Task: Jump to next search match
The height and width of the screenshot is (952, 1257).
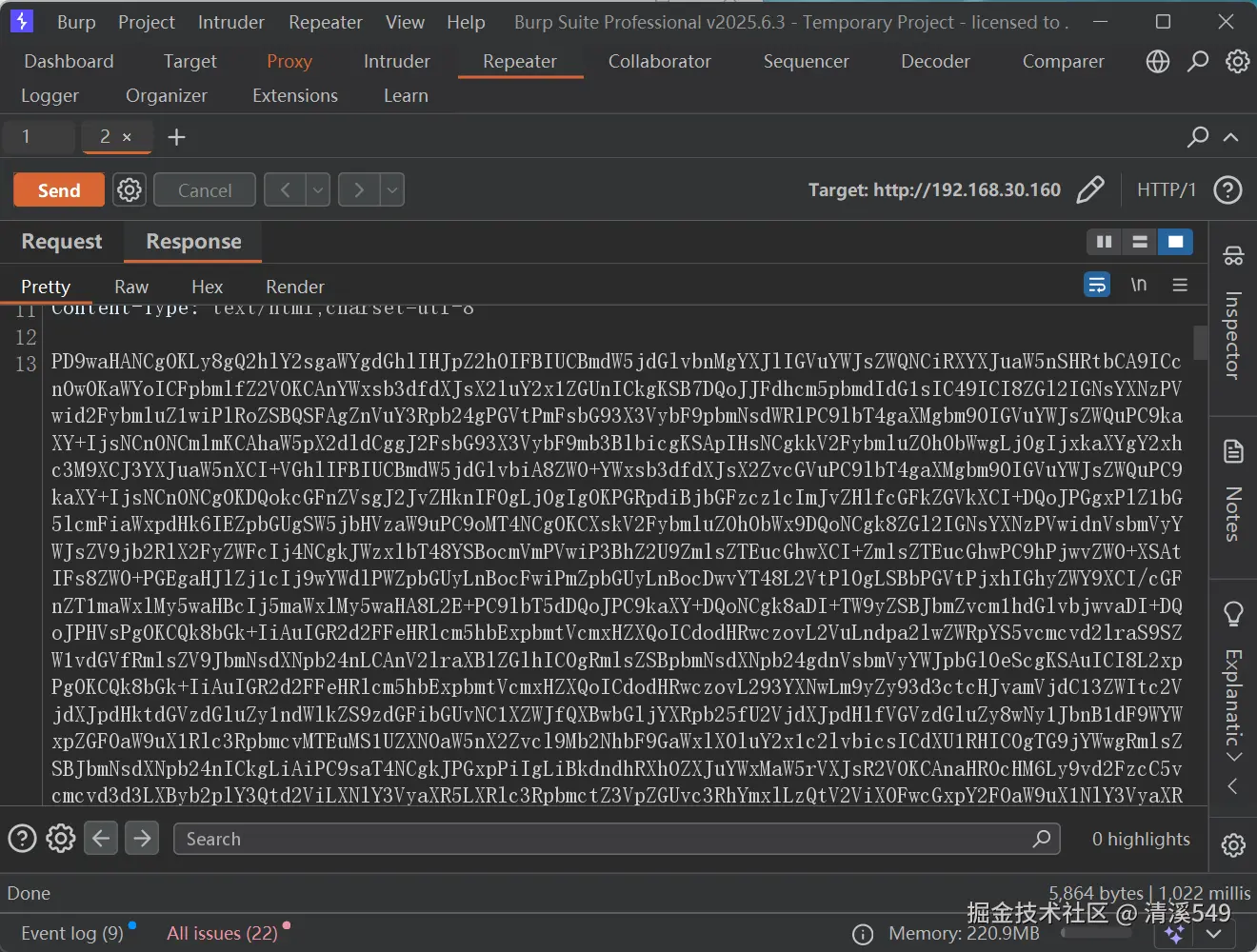Action: tap(142, 839)
